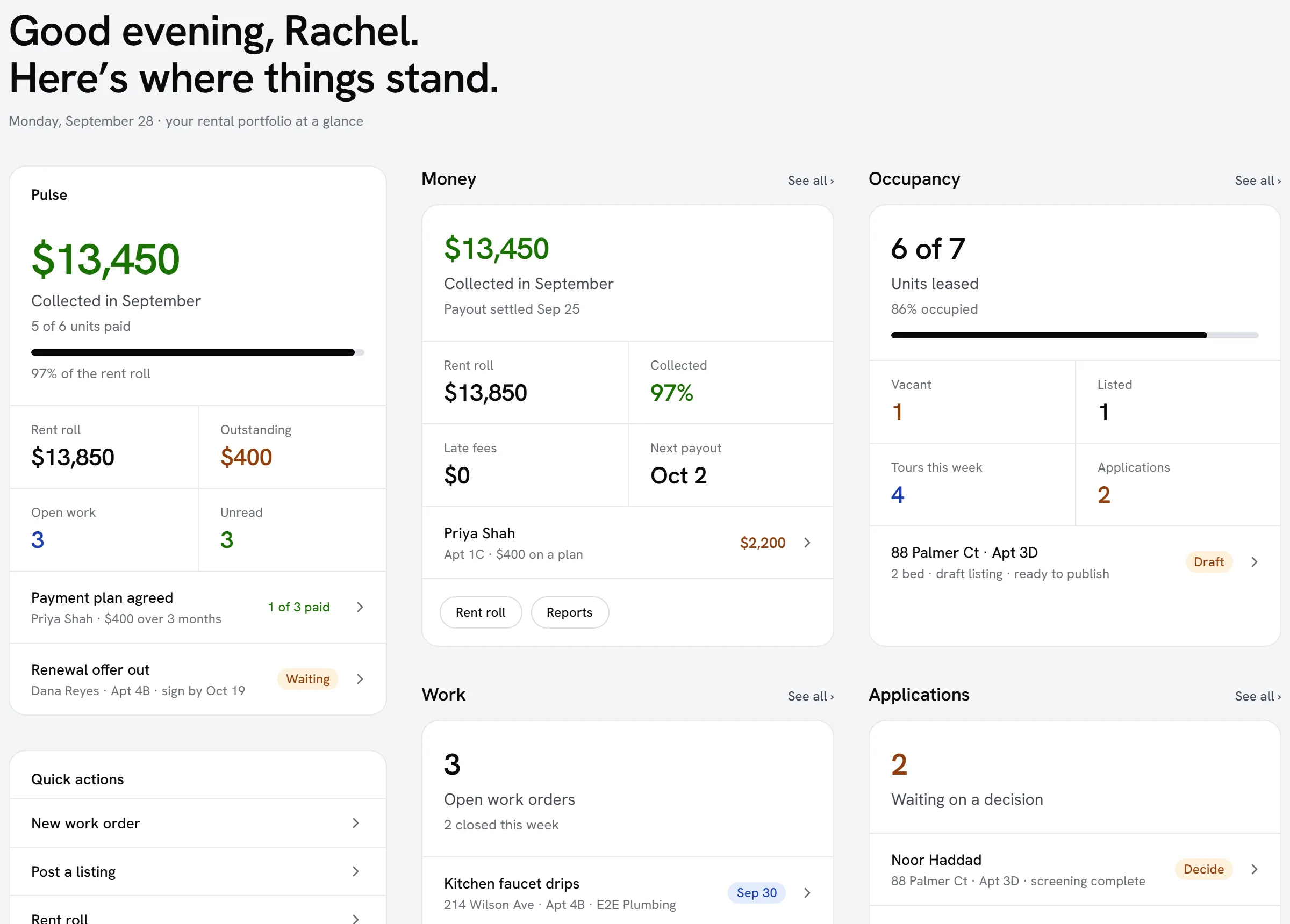This screenshot has width=1290, height=924.
Task: Click the Payment plan agreed title
Action: (102, 597)
